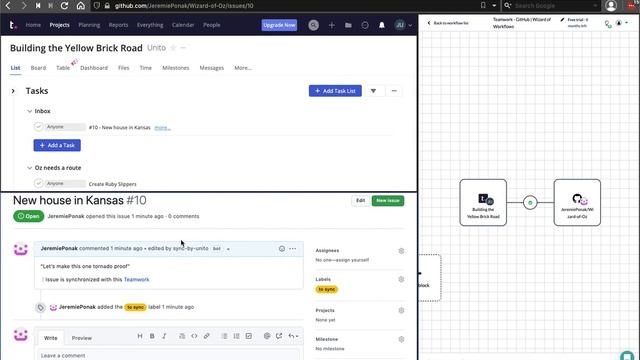
Task: Add reaction using the smiley icon on comment
Action: (282, 249)
